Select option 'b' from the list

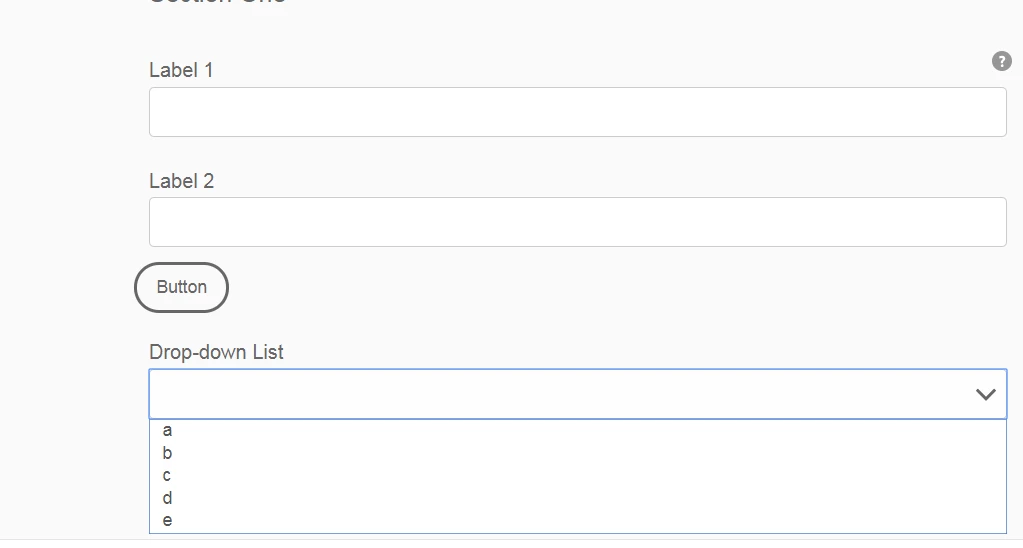(x=167, y=453)
